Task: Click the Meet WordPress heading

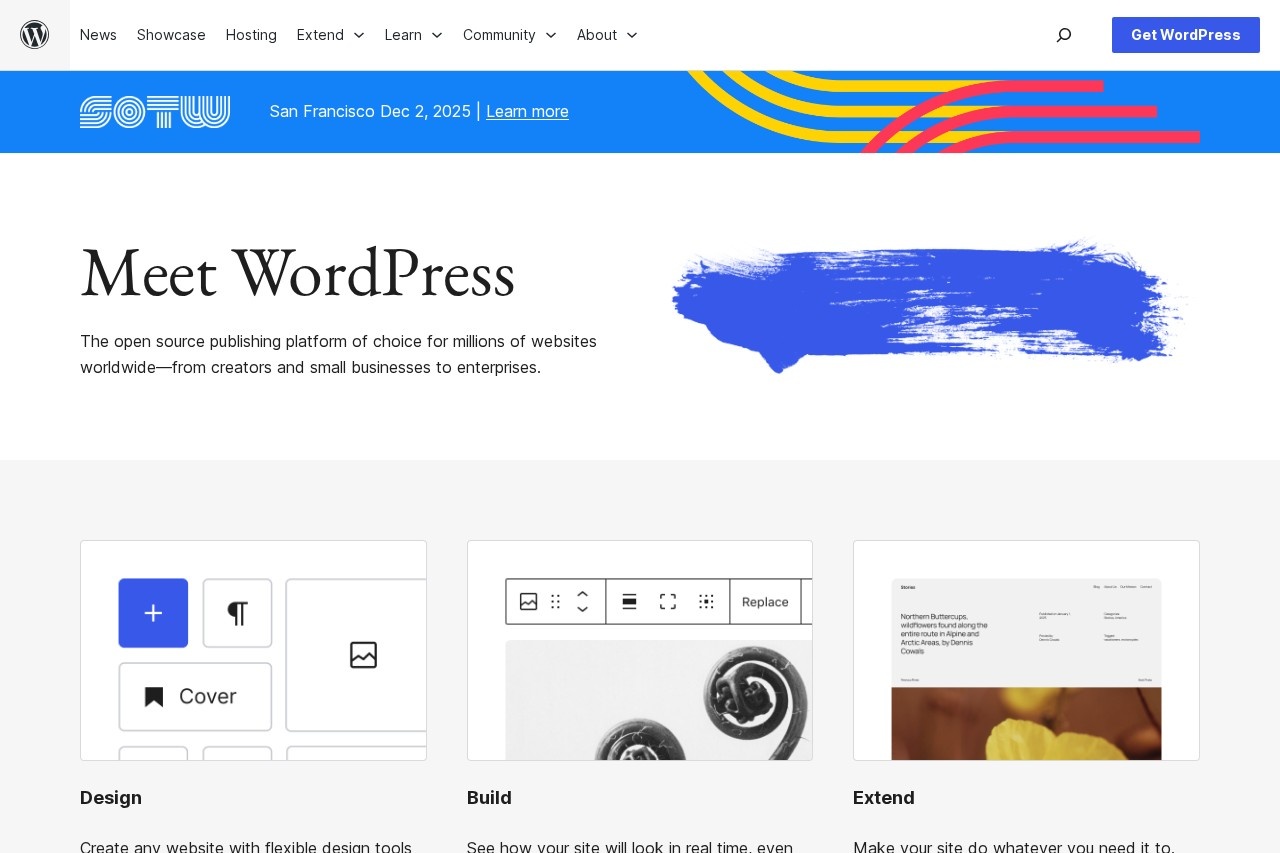Action: coord(297,274)
